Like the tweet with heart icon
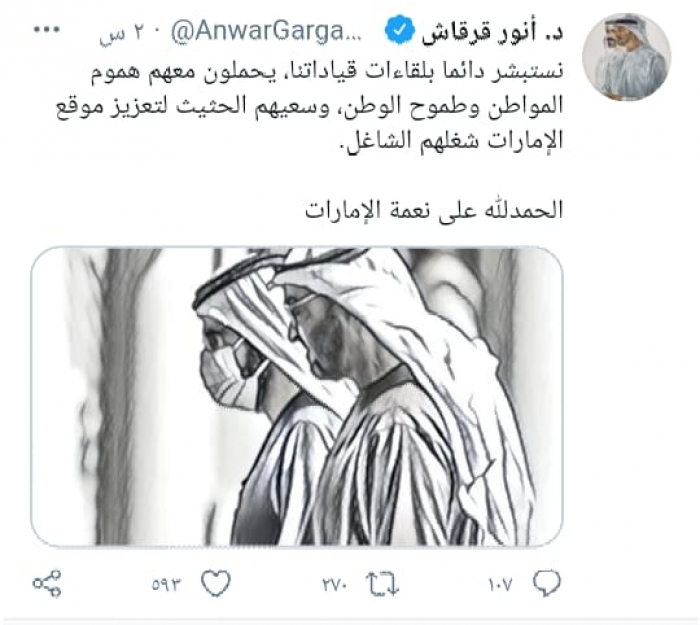This screenshot has width=700, height=625. click(x=216, y=583)
